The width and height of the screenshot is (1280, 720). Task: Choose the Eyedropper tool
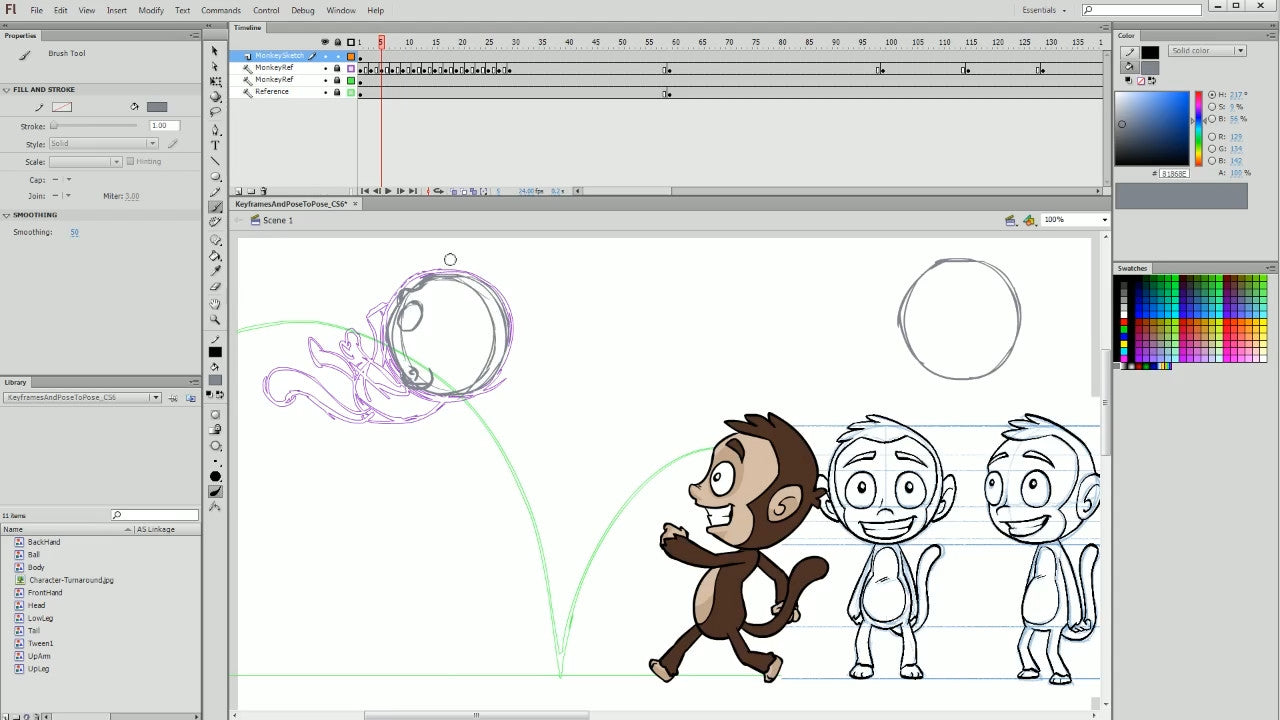point(215,270)
